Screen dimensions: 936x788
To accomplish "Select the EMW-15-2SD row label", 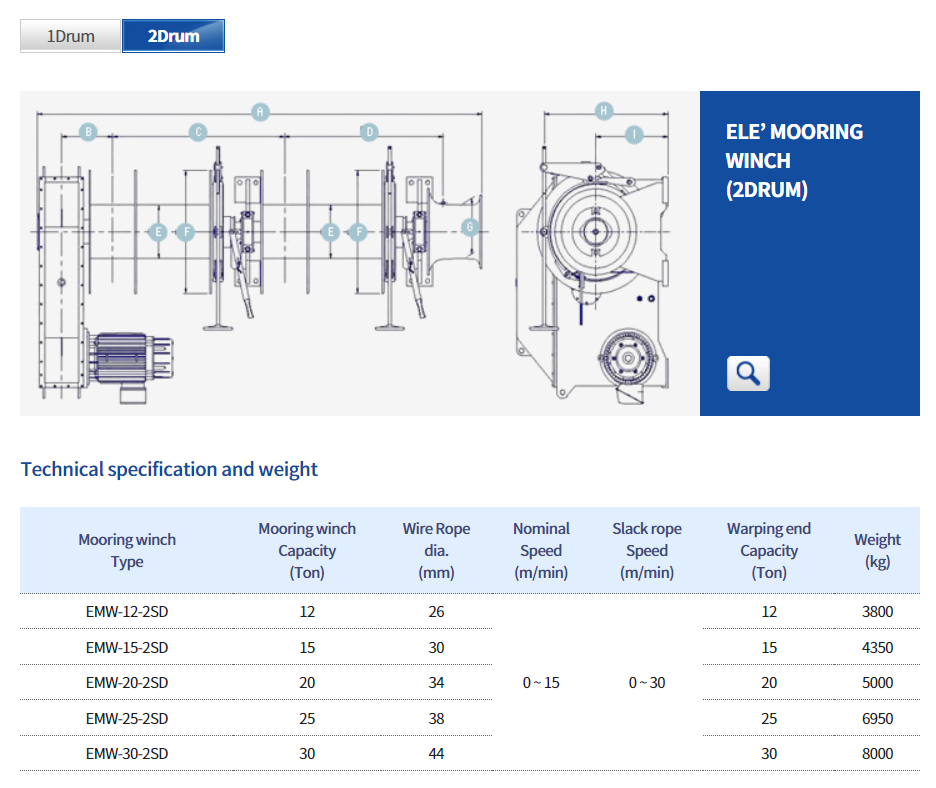I will coord(127,648).
